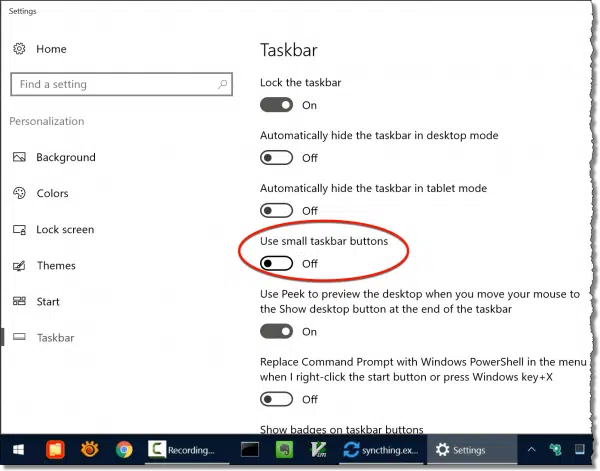Click the green system tray icon
The image size is (600, 471).
coord(555,449)
